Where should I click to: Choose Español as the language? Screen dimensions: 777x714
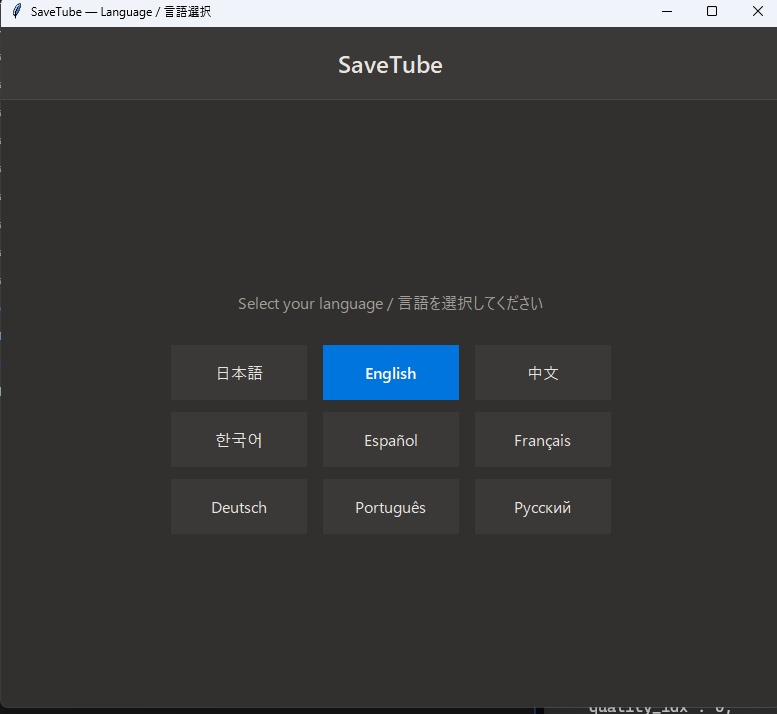[x=390, y=439]
